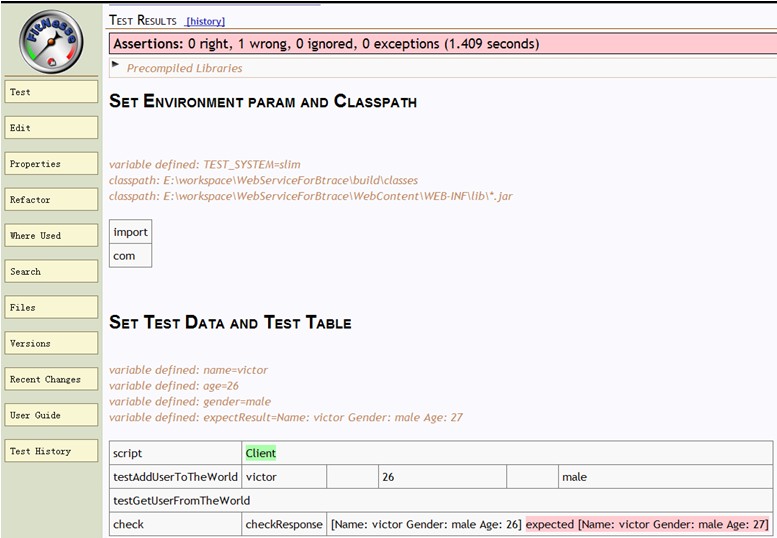This screenshot has width=777, height=538.
Task: Open the Edit page button
Action: pyautogui.click(x=51, y=128)
